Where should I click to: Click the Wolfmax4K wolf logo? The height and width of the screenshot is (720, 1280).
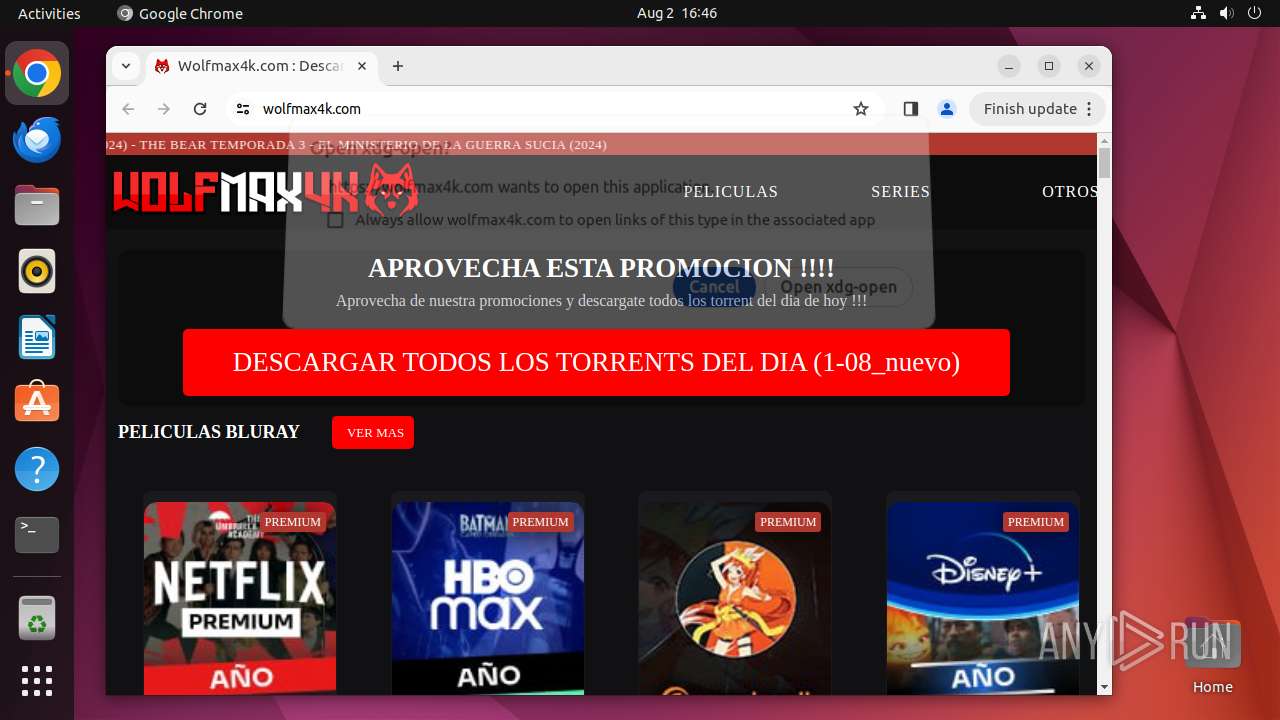266,191
